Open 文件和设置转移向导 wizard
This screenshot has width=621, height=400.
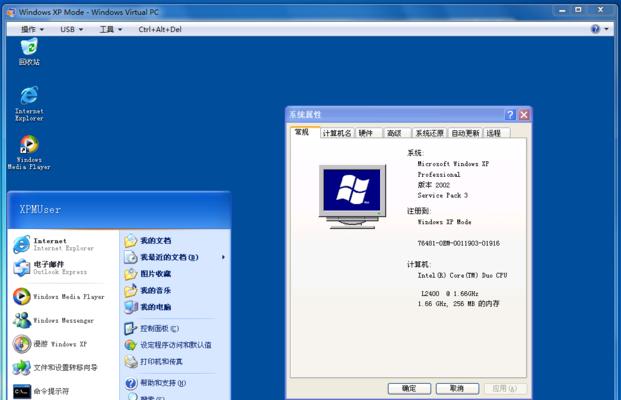click(x=55, y=368)
